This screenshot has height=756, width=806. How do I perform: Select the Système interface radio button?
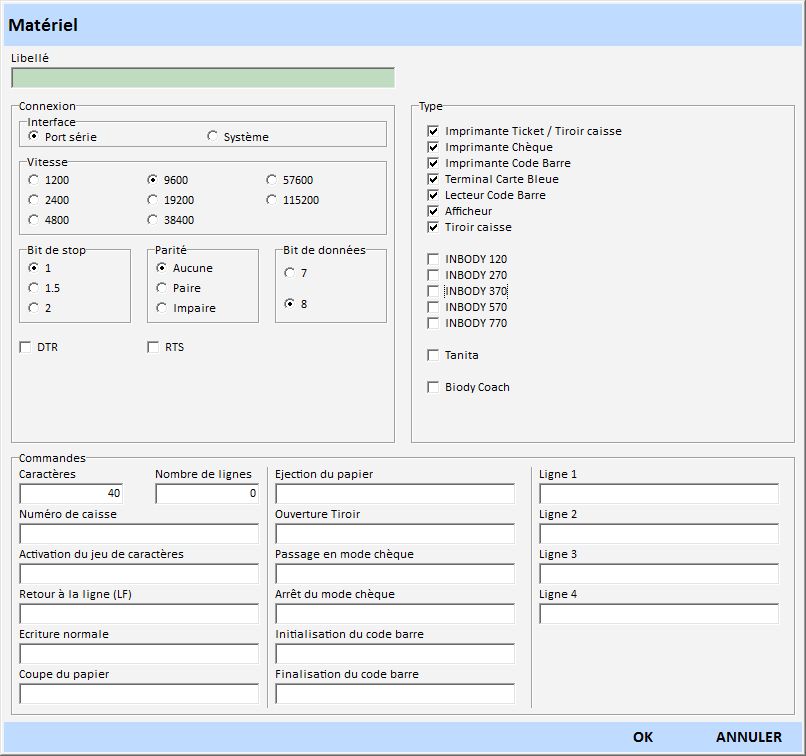pyautogui.click(x=213, y=136)
